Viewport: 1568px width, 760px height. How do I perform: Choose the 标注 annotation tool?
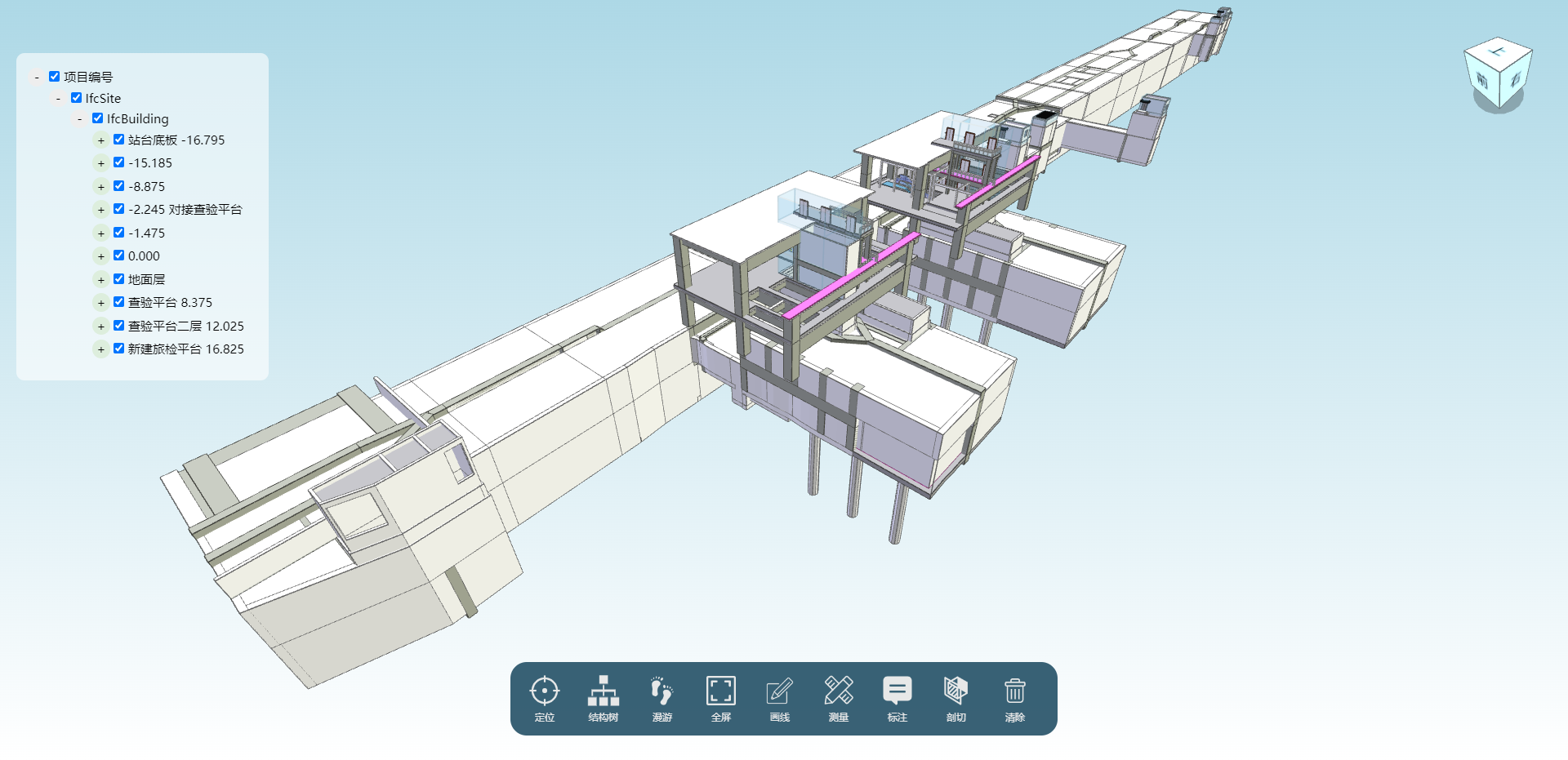coord(897,691)
